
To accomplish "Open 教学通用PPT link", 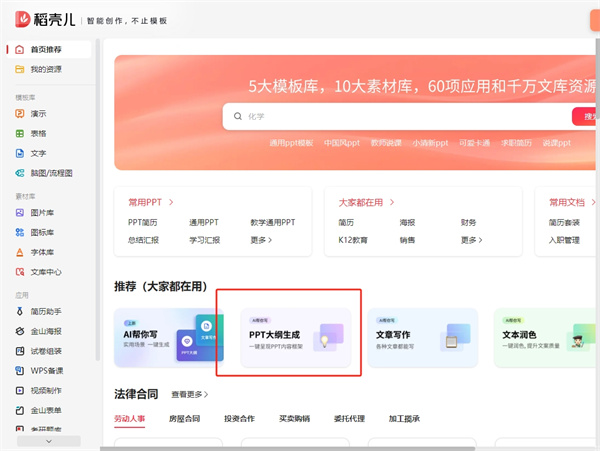I will [x=273, y=223].
